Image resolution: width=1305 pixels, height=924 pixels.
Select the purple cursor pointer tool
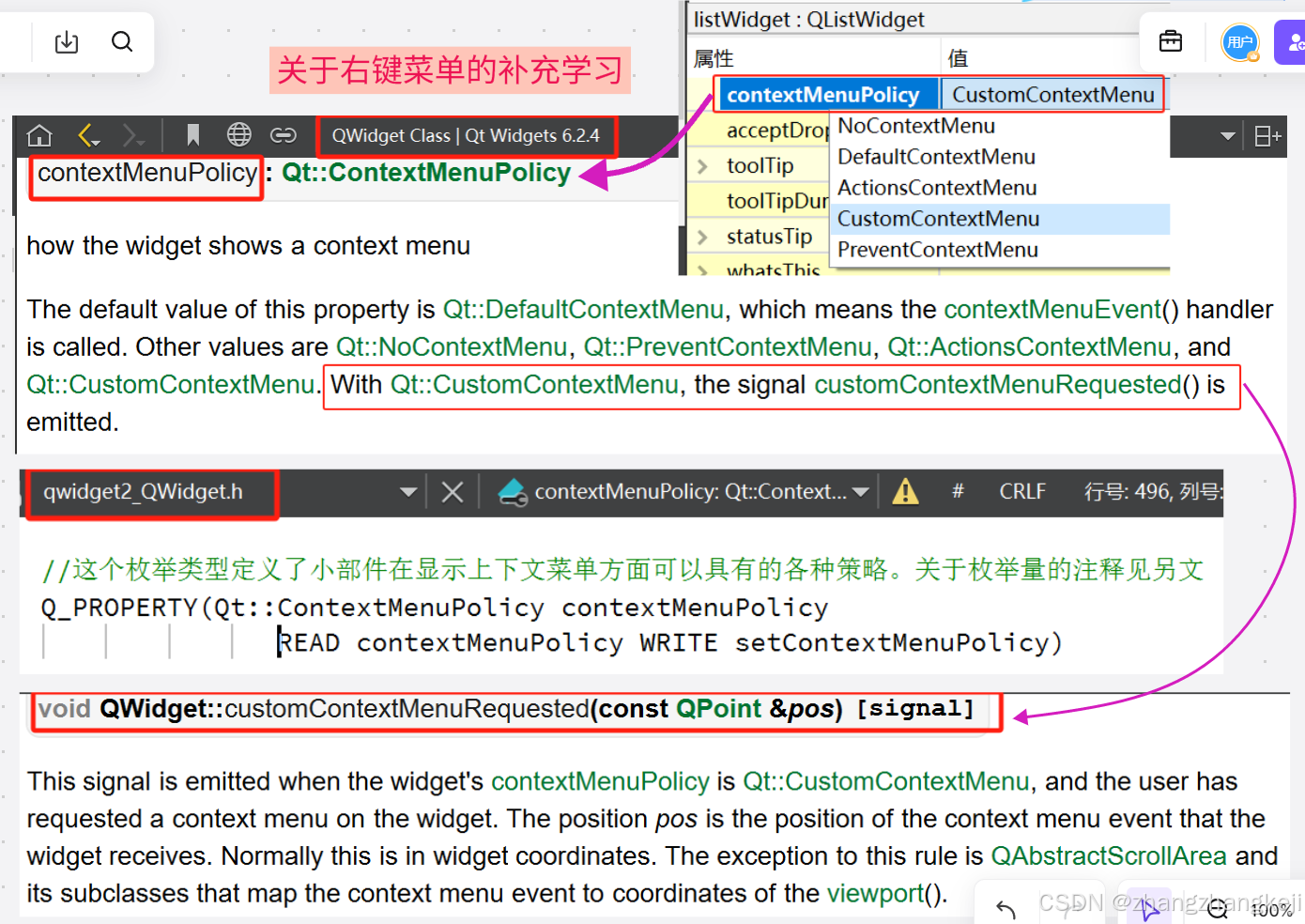coord(1149,907)
